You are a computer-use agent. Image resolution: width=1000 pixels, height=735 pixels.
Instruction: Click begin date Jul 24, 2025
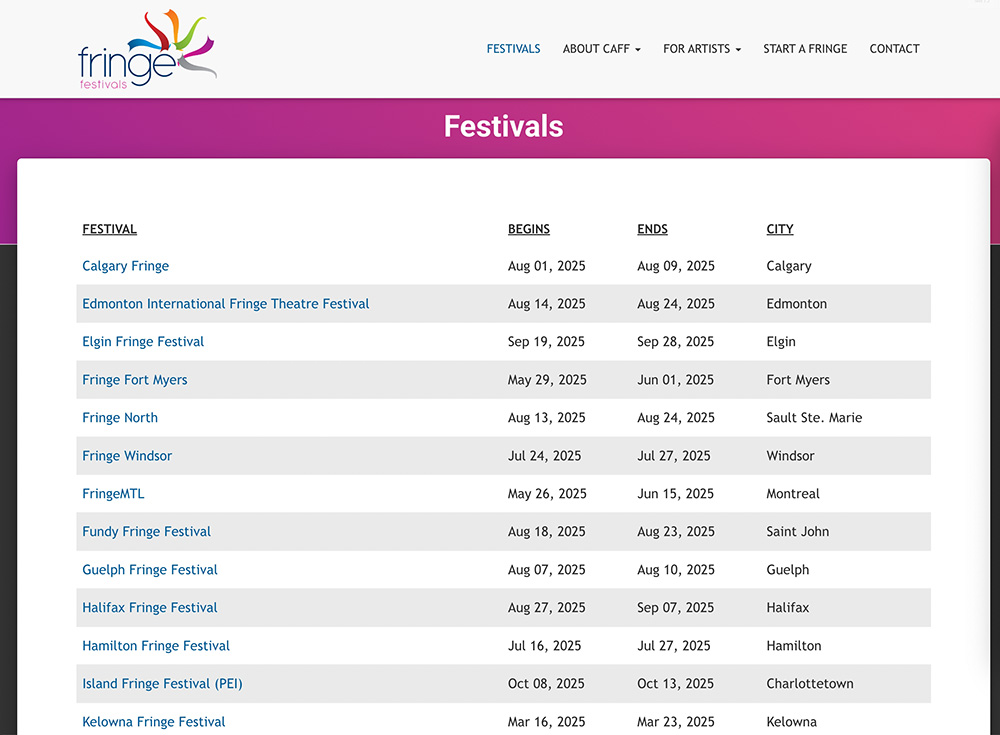[545, 456]
